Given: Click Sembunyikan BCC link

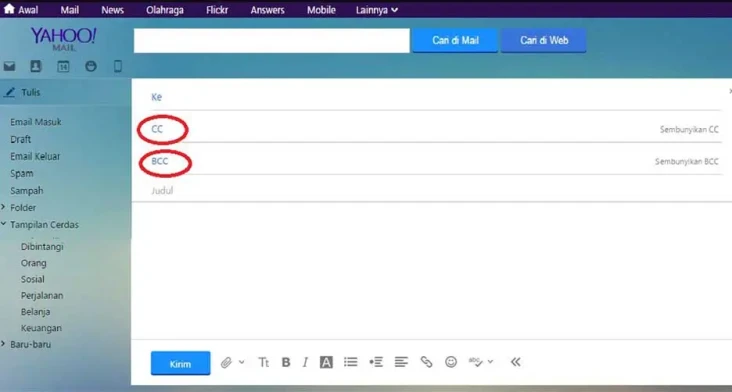Looking at the screenshot, I should click(x=687, y=162).
